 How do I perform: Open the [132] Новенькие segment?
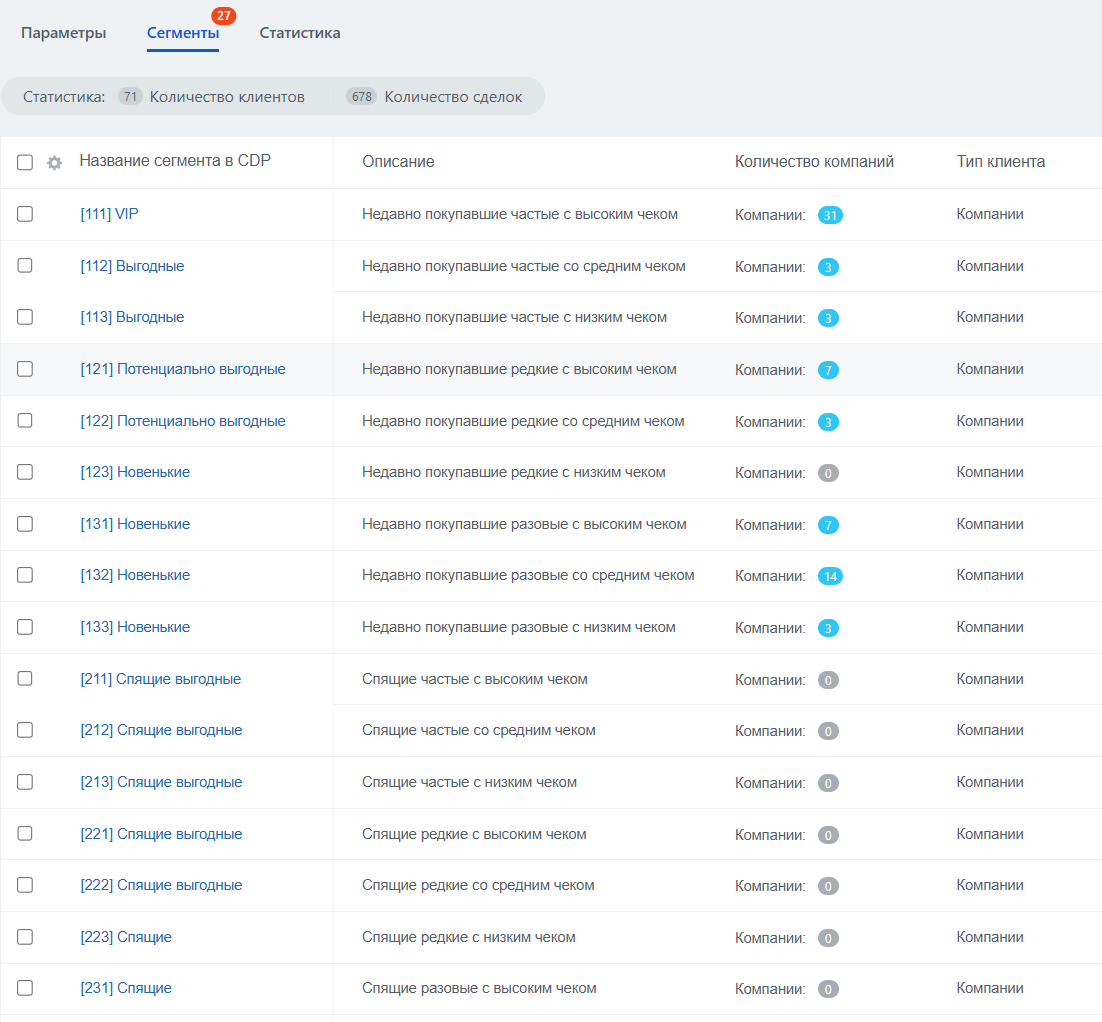coord(135,575)
